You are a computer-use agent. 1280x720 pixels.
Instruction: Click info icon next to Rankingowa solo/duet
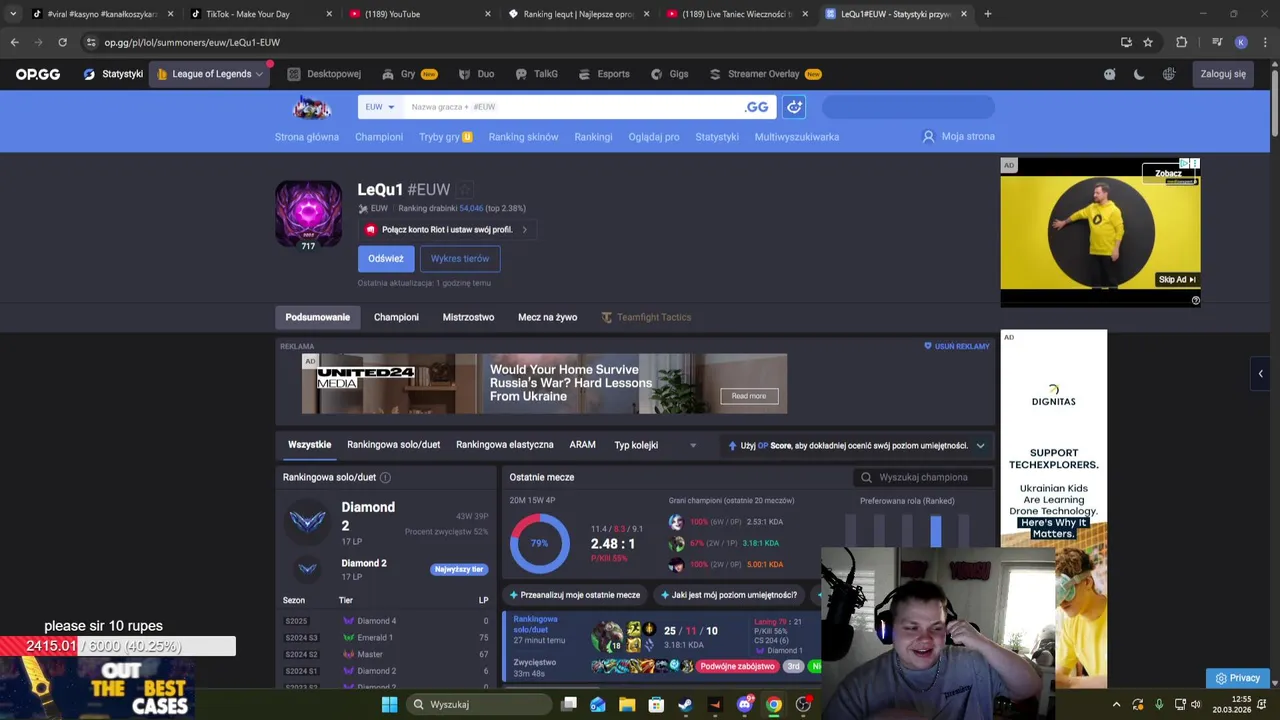(385, 478)
